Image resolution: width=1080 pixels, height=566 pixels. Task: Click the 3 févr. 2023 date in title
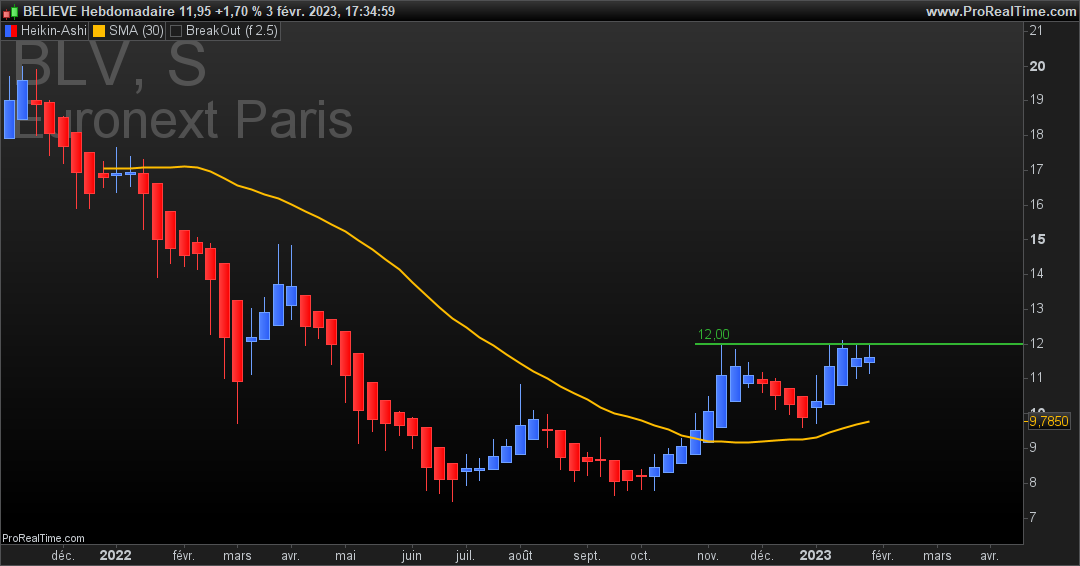pos(304,11)
